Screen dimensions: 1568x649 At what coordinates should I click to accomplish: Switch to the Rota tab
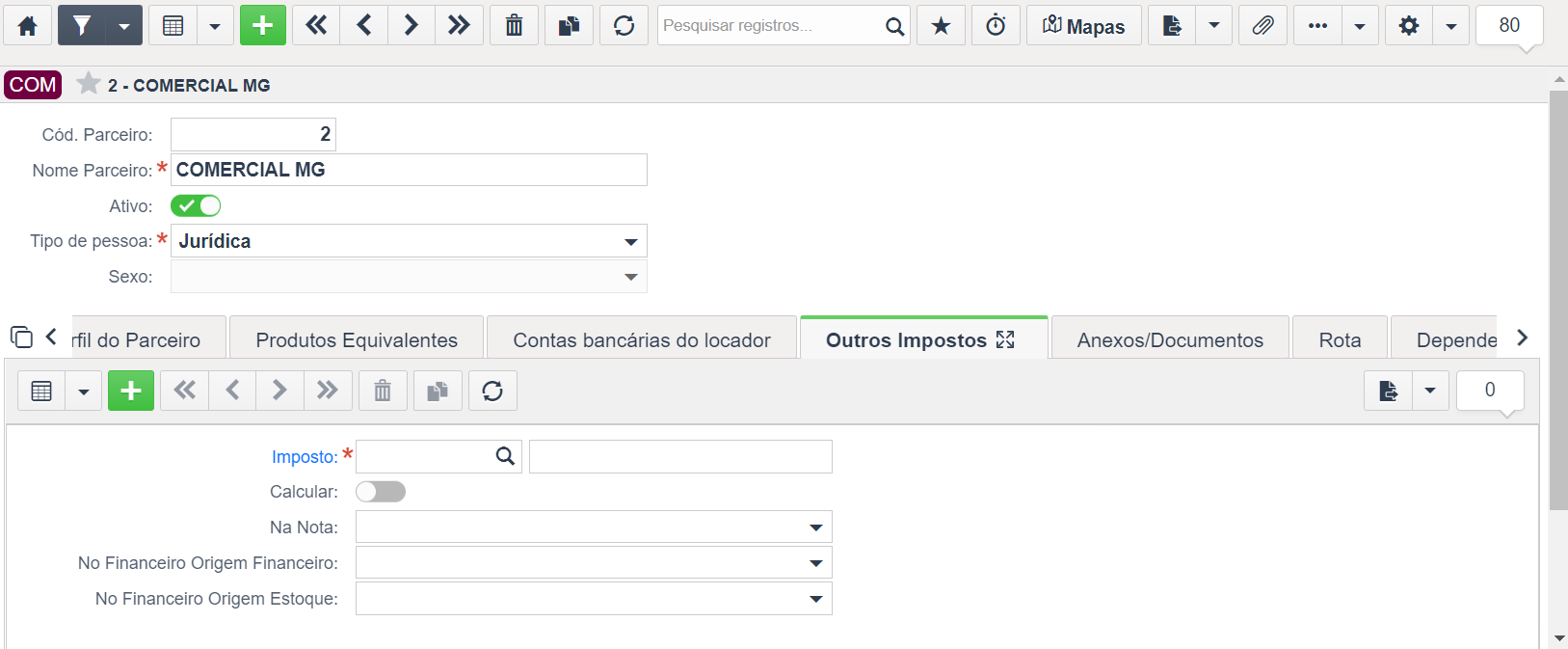tap(1340, 339)
